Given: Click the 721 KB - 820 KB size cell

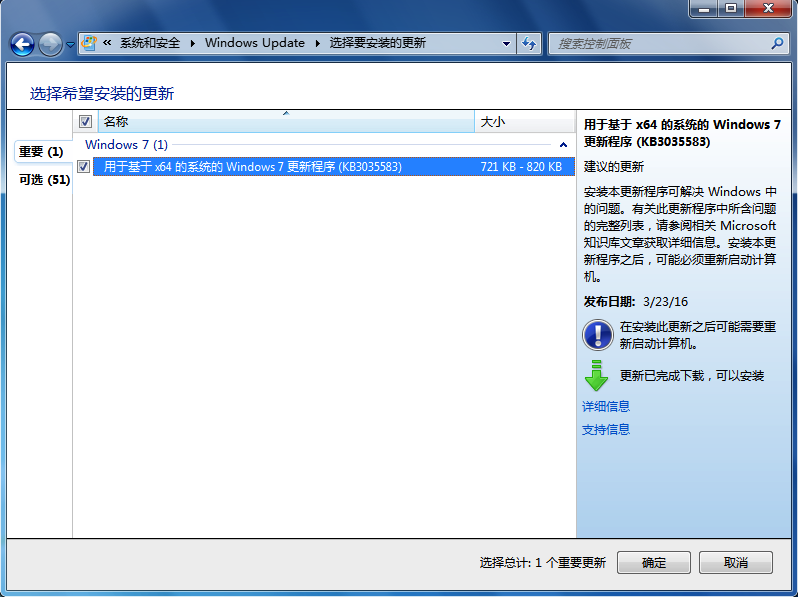Looking at the screenshot, I should coord(521,166).
